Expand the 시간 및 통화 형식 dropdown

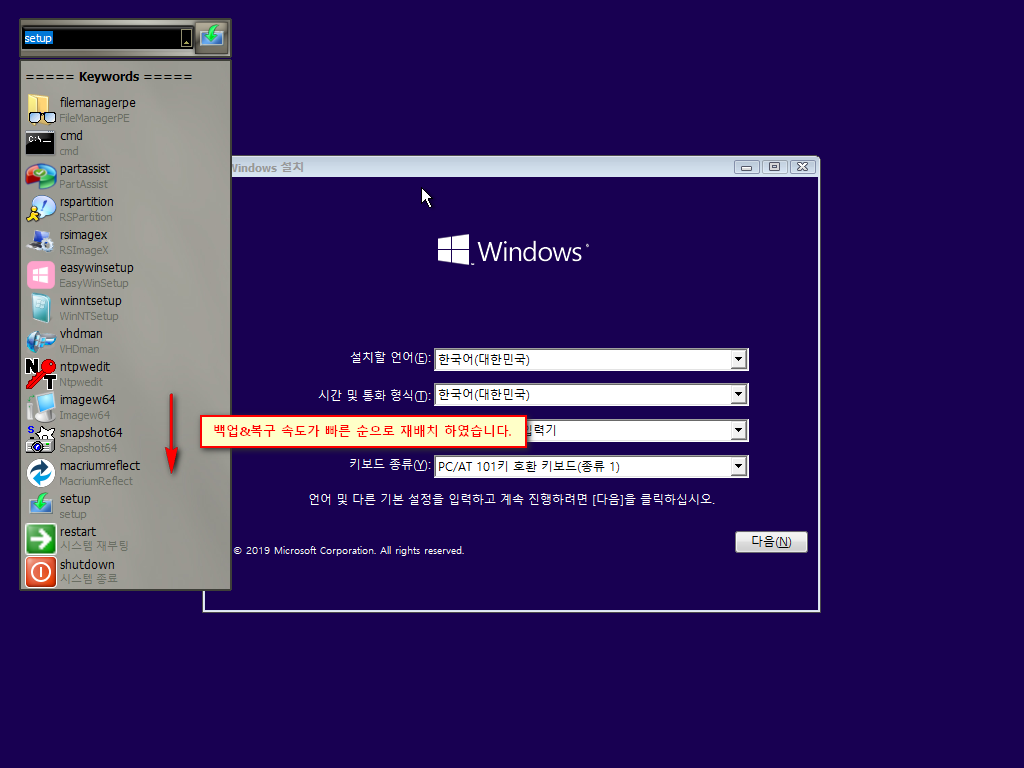tap(738, 394)
